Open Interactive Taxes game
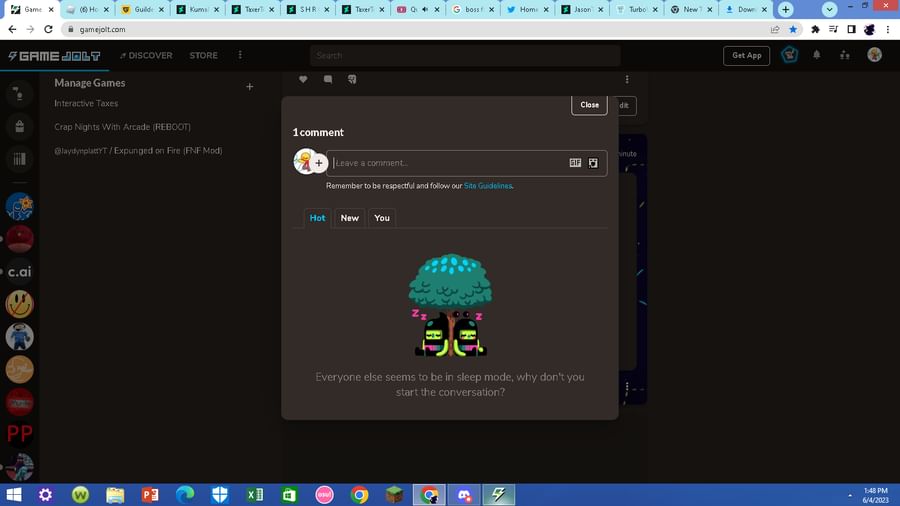Image resolution: width=900 pixels, height=506 pixels. click(x=86, y=103)
